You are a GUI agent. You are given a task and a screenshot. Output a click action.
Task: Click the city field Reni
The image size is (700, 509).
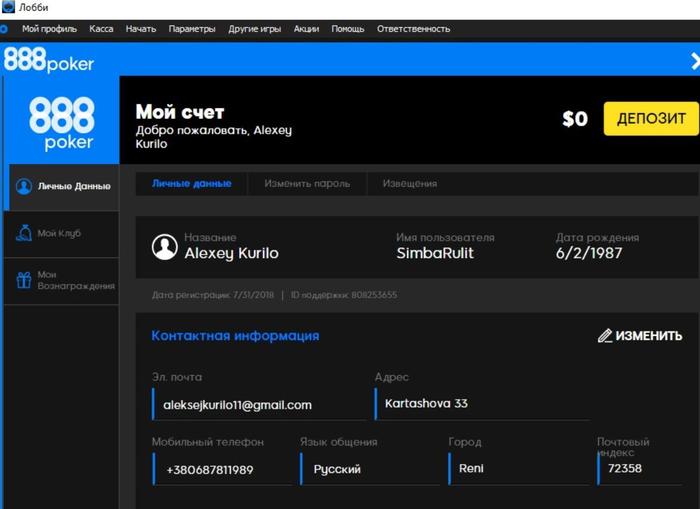[519, 469]
